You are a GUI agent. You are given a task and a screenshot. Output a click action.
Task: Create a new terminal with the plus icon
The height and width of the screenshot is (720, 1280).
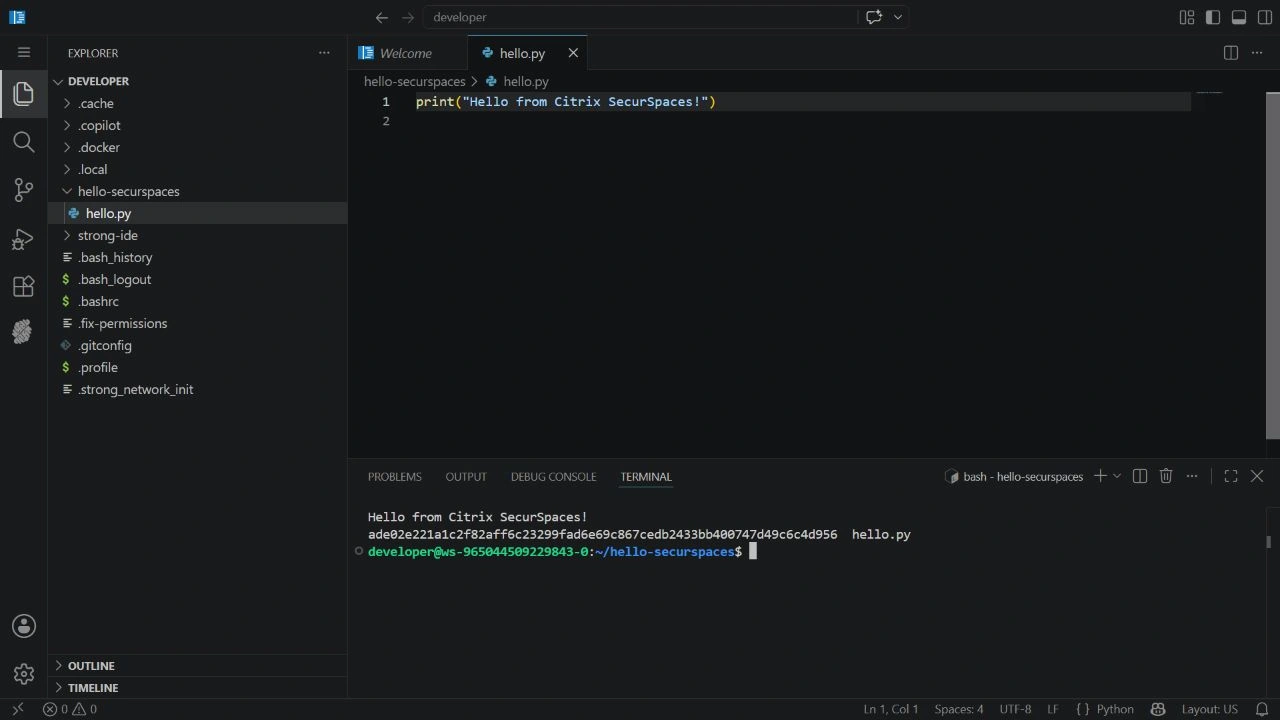(1100, 476)
